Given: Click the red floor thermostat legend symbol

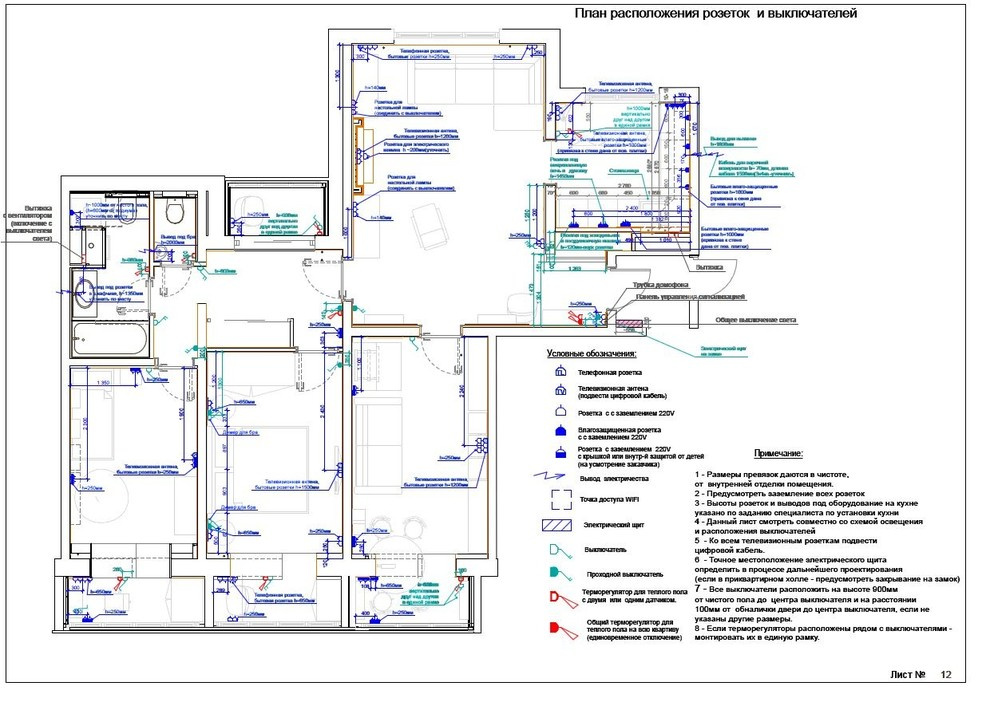Looking at the screenshot, I should click(x=560, y=599).
